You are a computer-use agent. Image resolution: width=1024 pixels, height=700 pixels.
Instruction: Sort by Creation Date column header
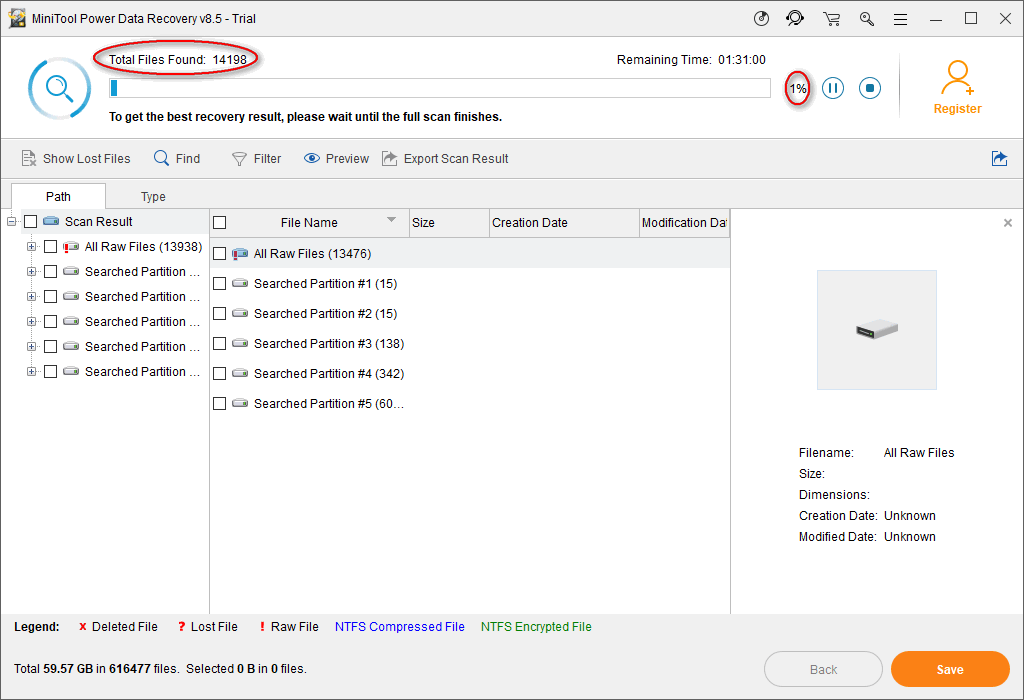coord(564,223)
